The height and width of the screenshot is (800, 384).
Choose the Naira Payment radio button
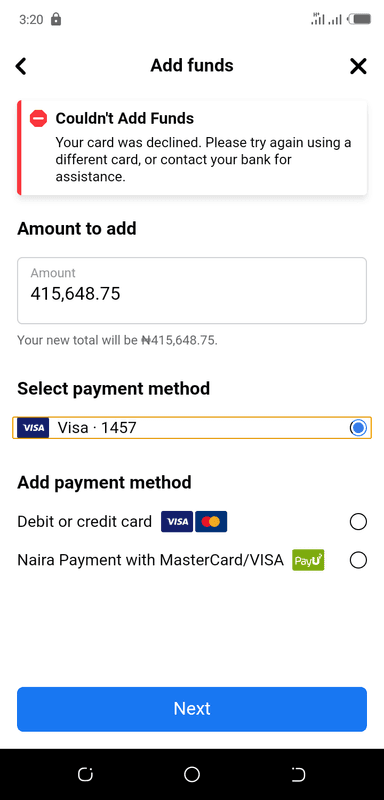(358, 560)
